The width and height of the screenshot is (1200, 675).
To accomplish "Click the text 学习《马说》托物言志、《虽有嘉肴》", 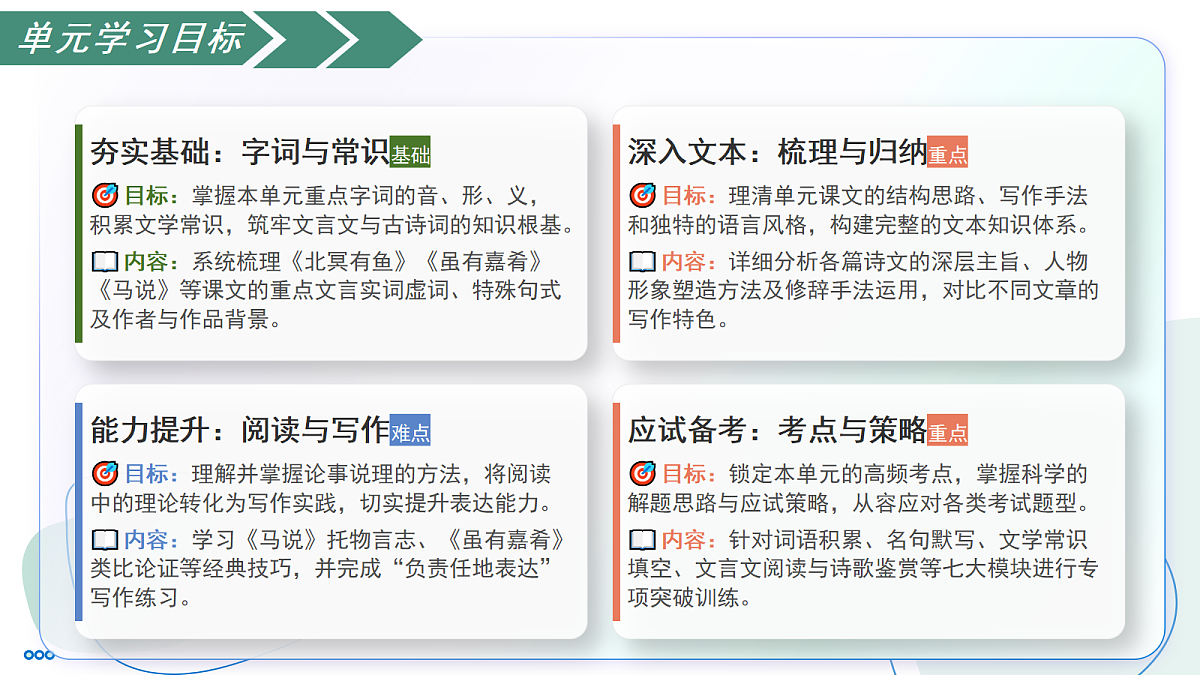I will tap(380, 541).
